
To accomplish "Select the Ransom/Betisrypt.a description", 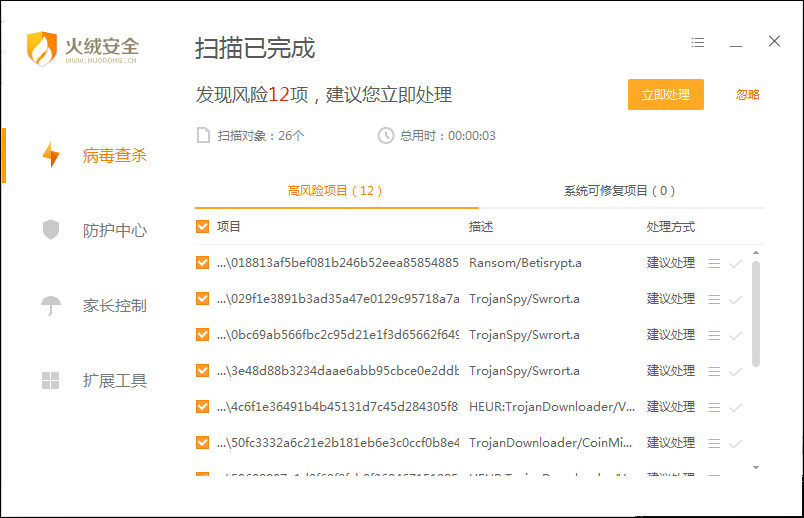I will click(525, 263).
